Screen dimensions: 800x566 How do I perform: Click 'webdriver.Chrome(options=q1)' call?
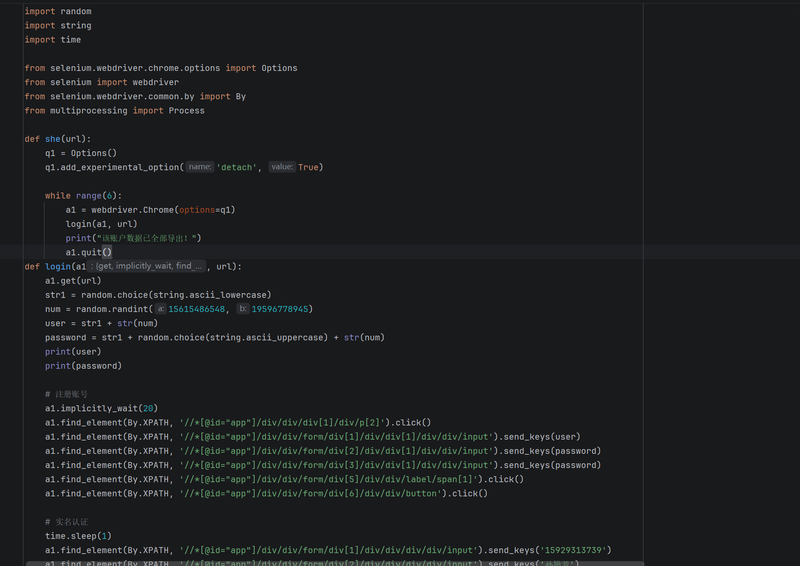click(163, 210)
